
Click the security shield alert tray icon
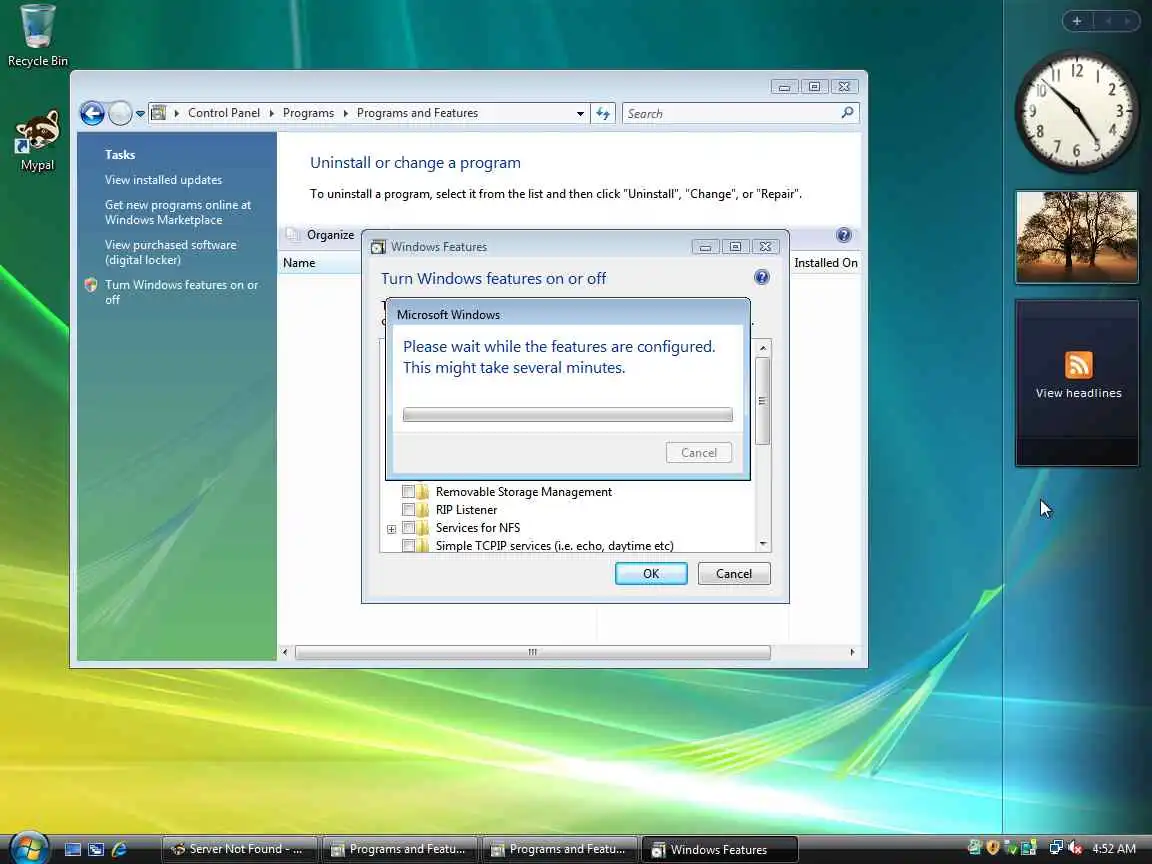point(993,848)
